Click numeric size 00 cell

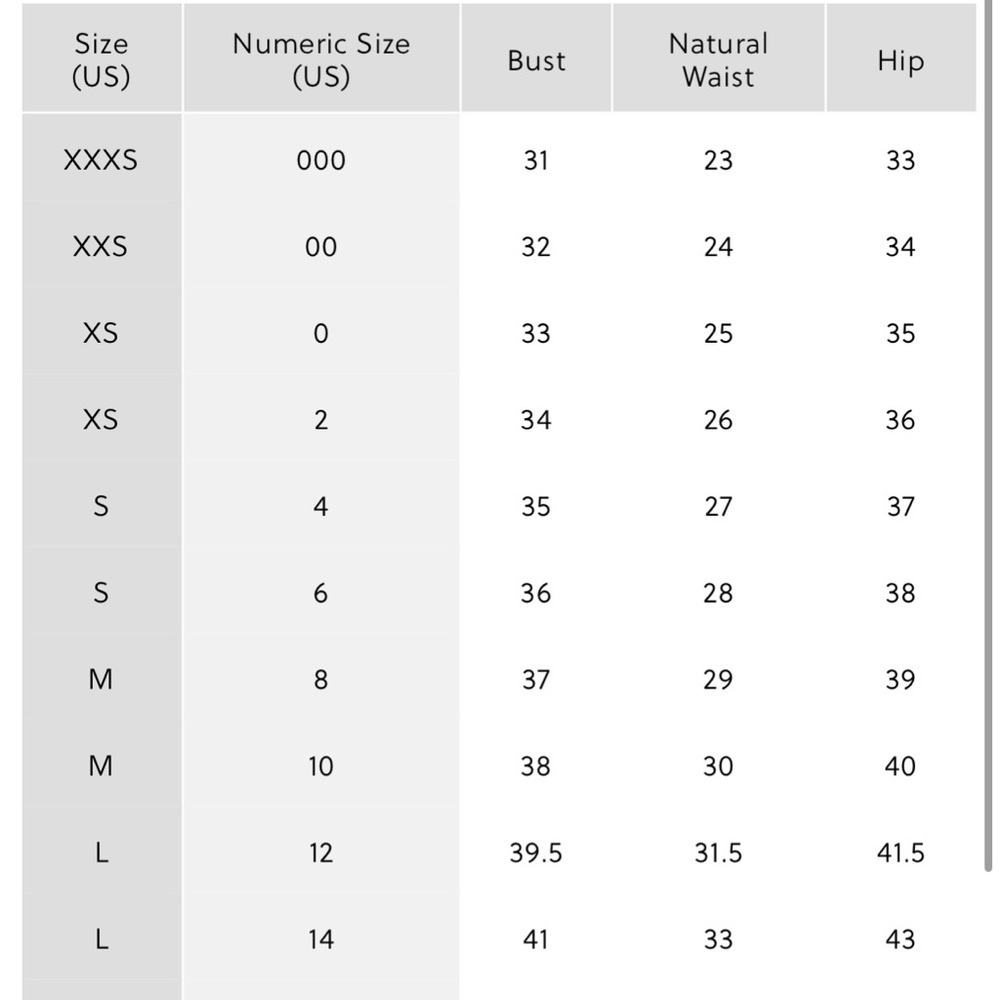coord(321,247)
